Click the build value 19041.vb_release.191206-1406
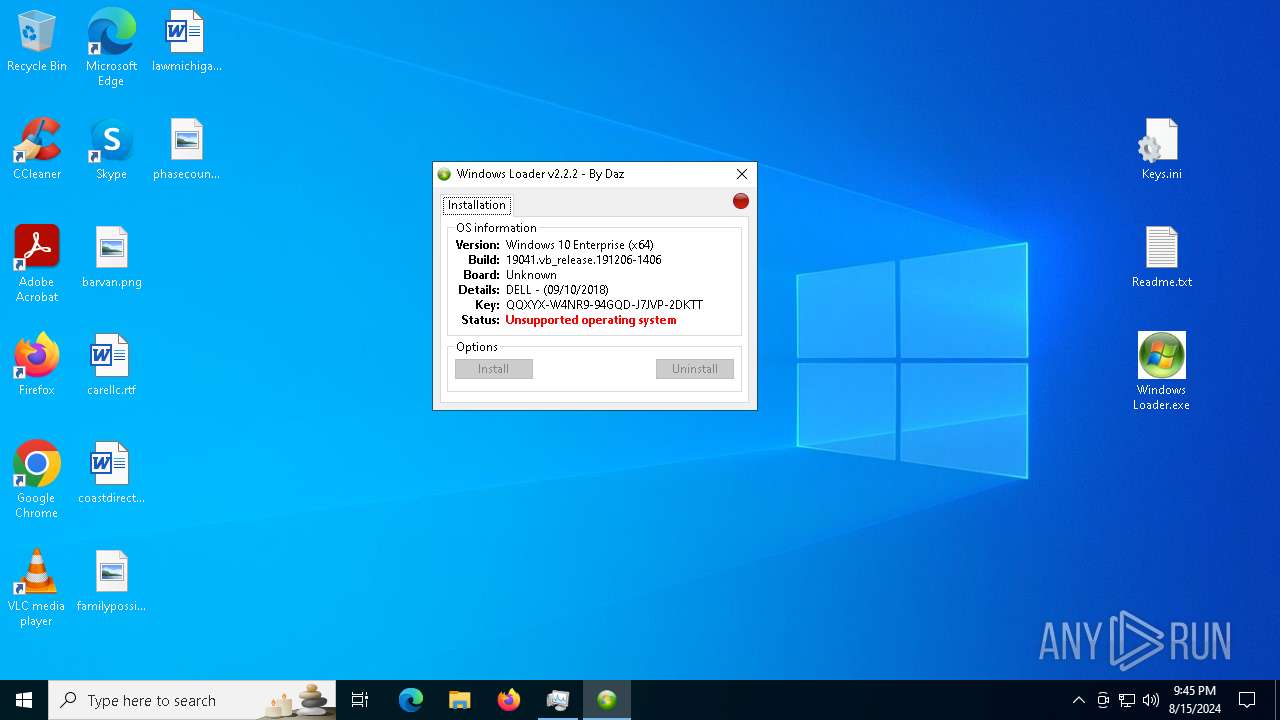This screenshot has width=1280, height=720. (x=583, y=260)
